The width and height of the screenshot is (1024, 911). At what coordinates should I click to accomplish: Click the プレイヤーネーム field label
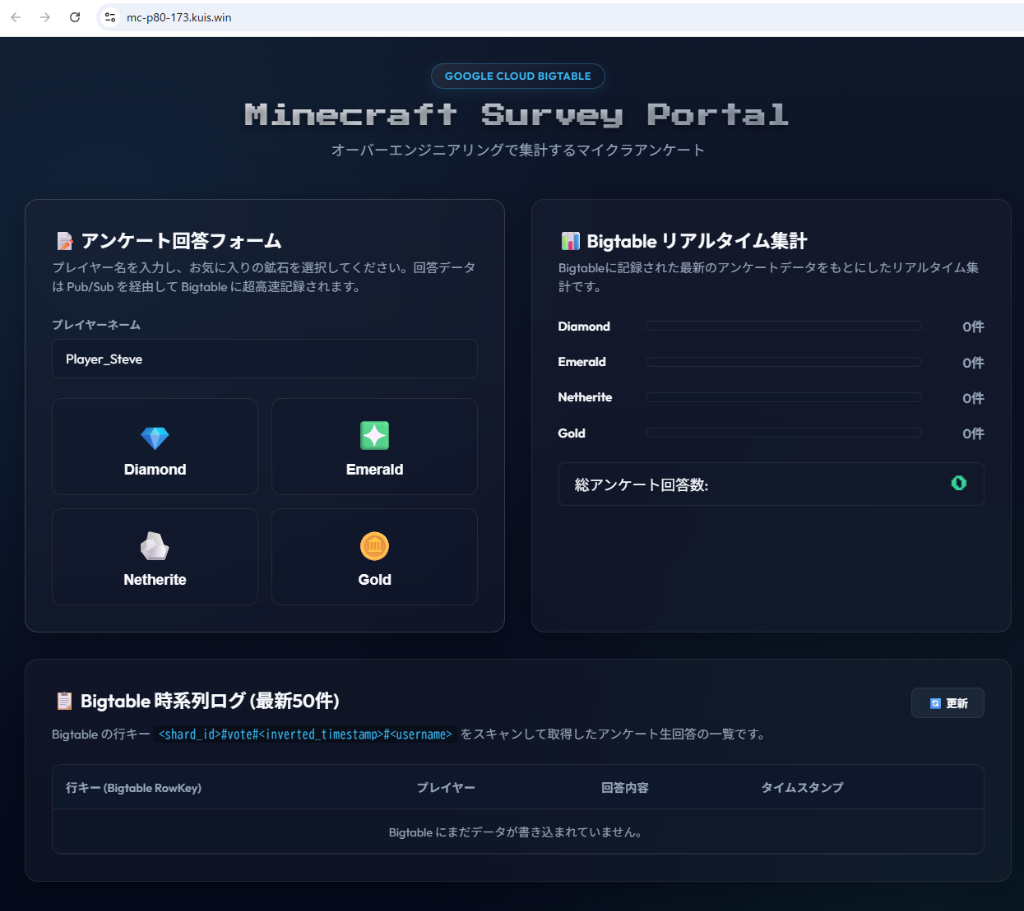96,325
